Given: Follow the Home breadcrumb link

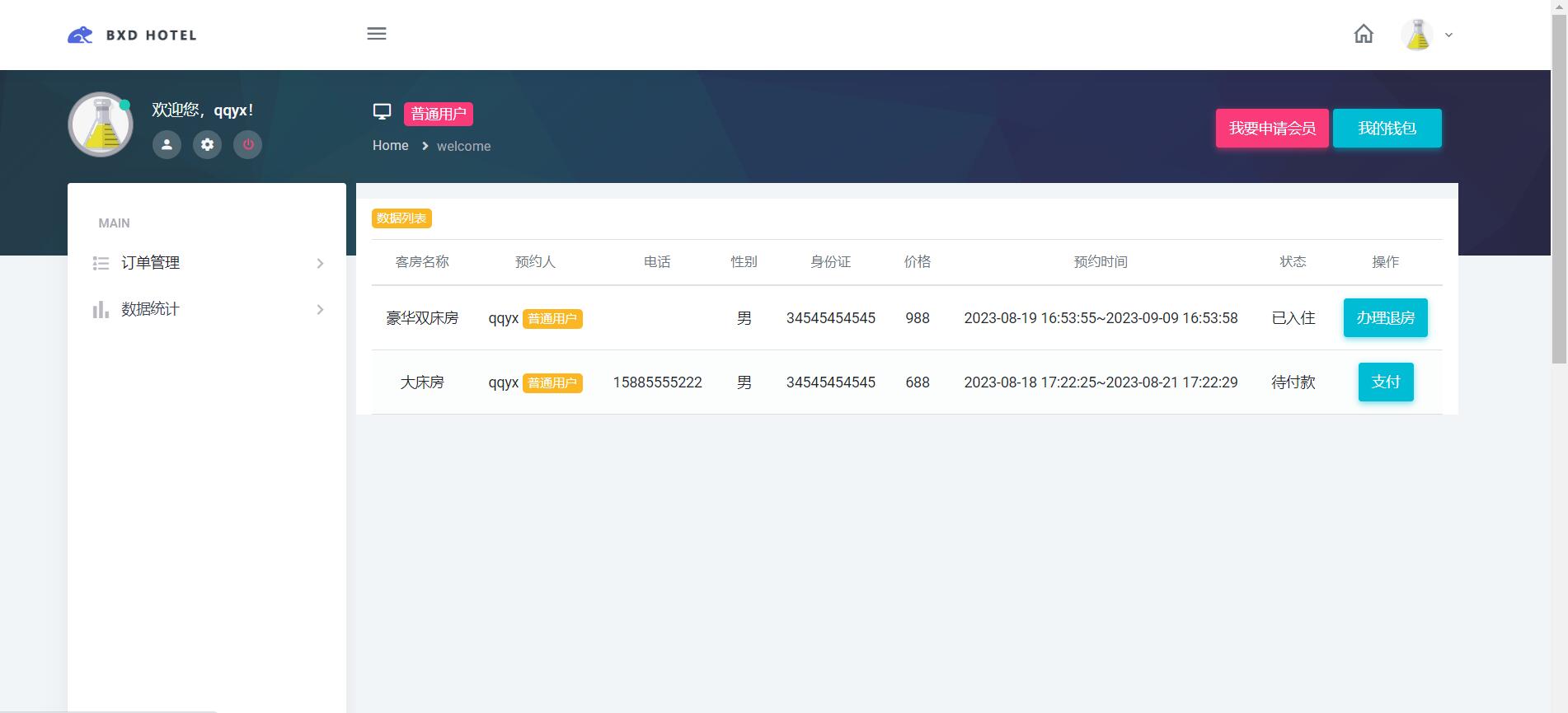Looking at the screenshot, I should coord(391,145).
